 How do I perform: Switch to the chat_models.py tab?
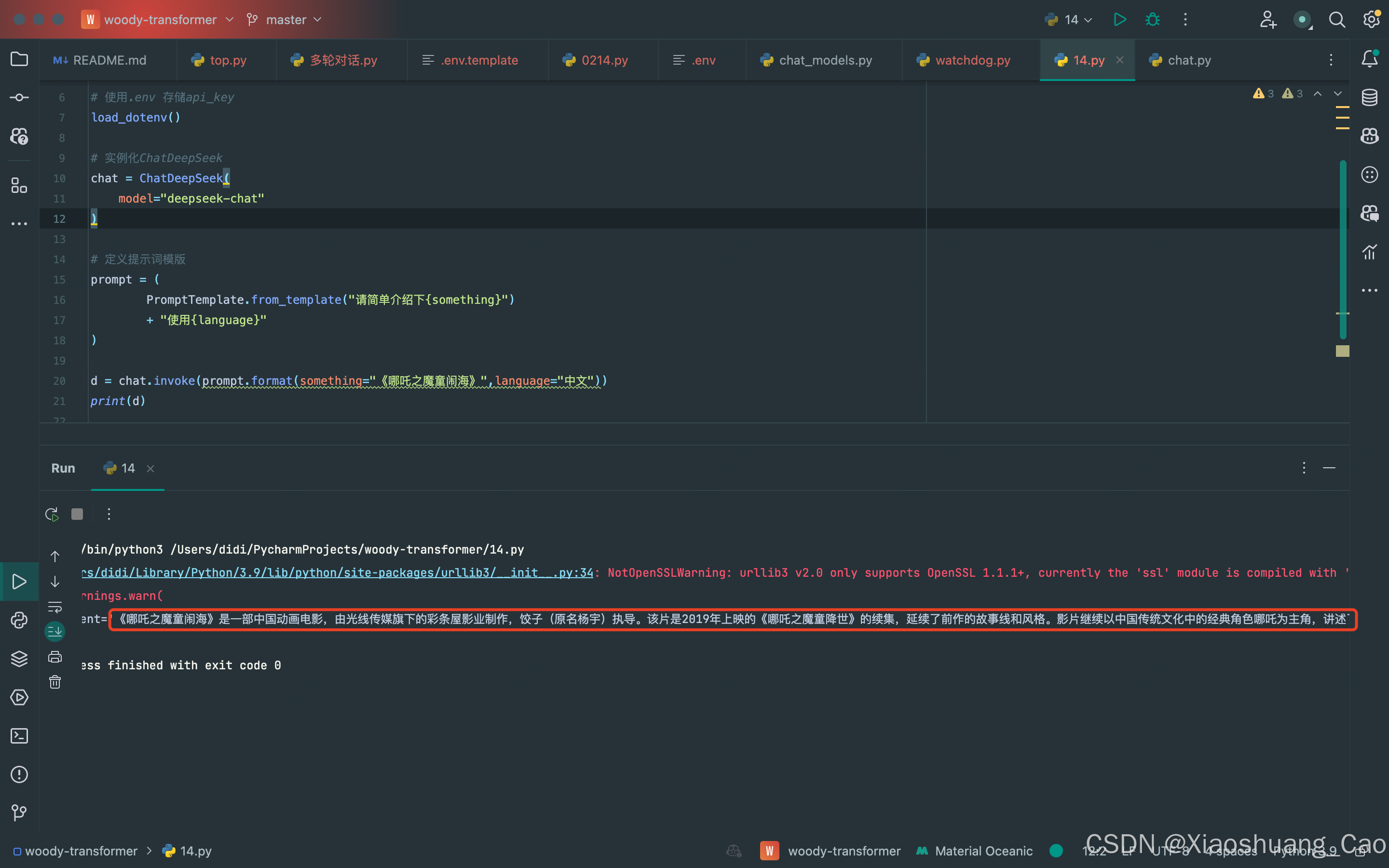[825, 60]
